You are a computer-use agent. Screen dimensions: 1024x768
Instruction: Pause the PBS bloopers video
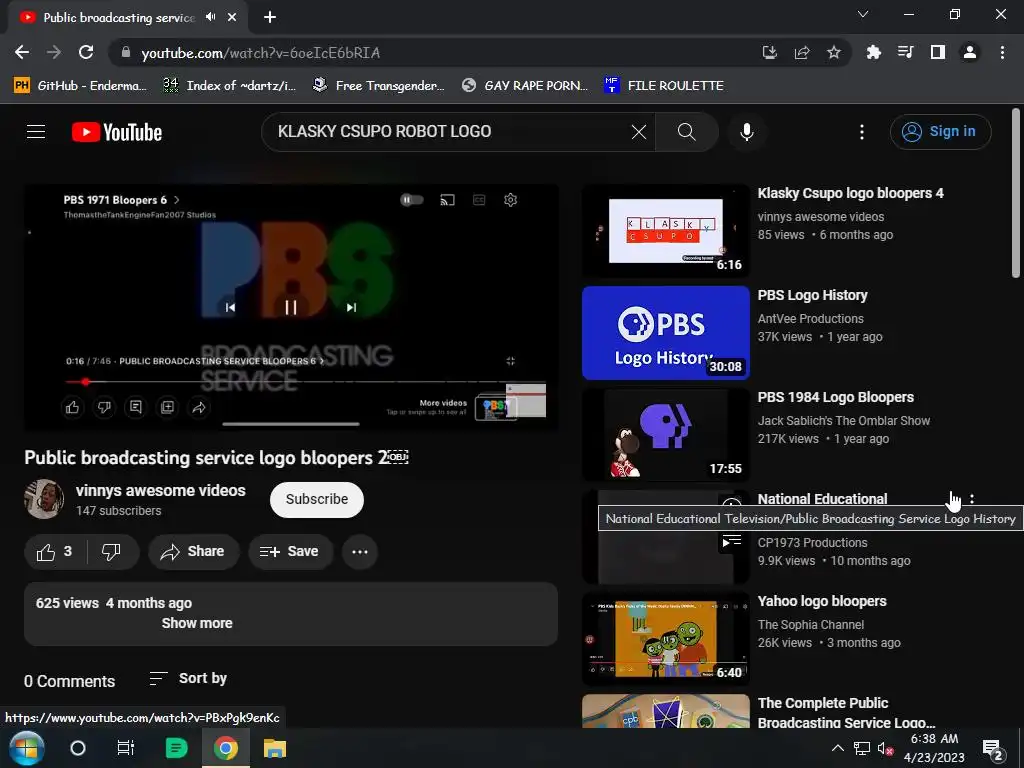pyautogui.click(x=291, y=307)
